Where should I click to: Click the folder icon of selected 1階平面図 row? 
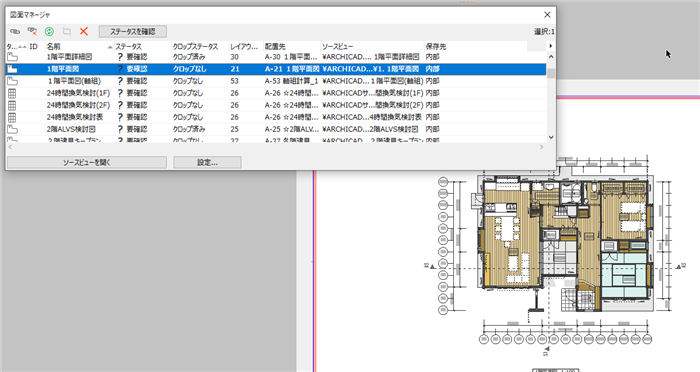coord(12,69)
